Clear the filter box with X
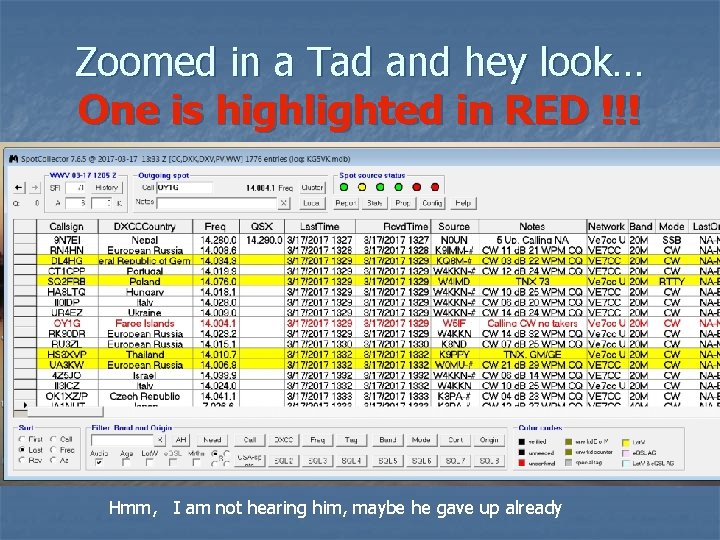 (x=159, y=440)
